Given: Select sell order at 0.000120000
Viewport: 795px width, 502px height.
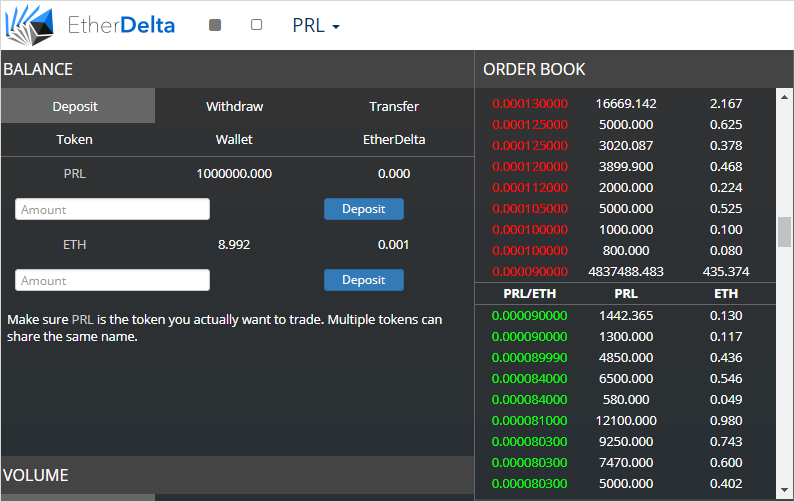Looking at the screenshot, I should [x=625, y=166].
